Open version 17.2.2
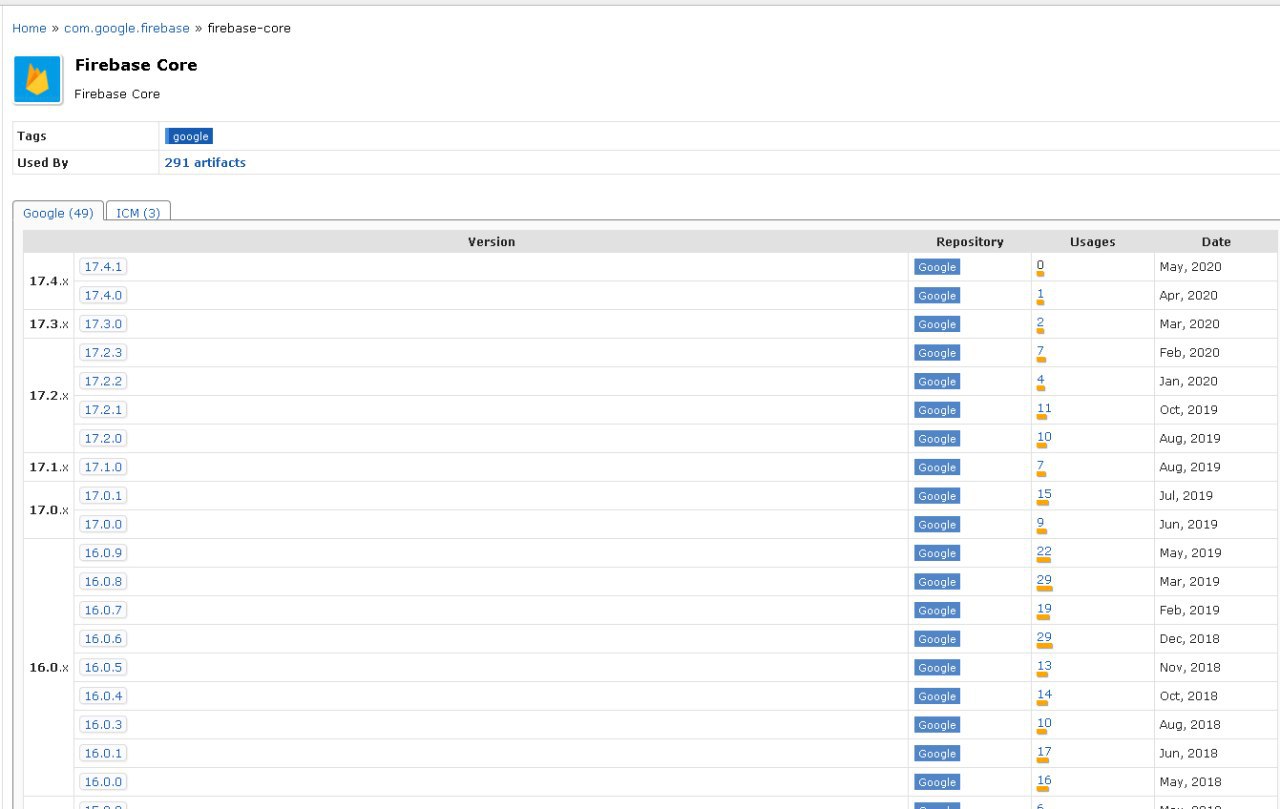Viewport: 1280px width, 809px height. 103,382
